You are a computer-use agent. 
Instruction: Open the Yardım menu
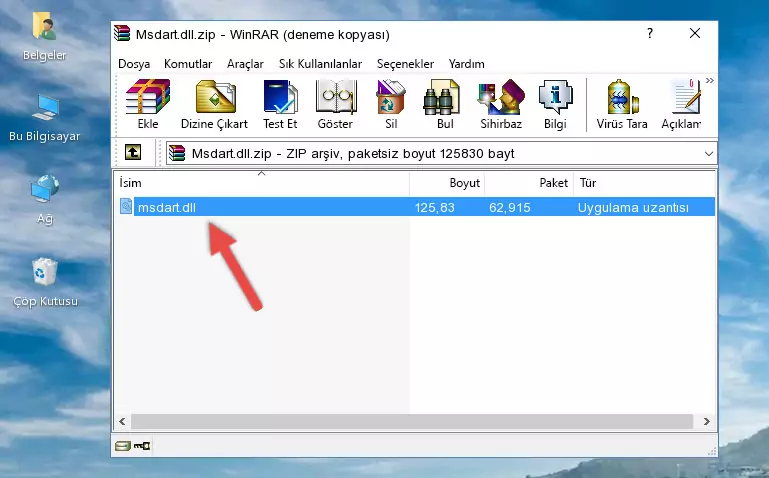pyautogui.click(x=466, y=64)
